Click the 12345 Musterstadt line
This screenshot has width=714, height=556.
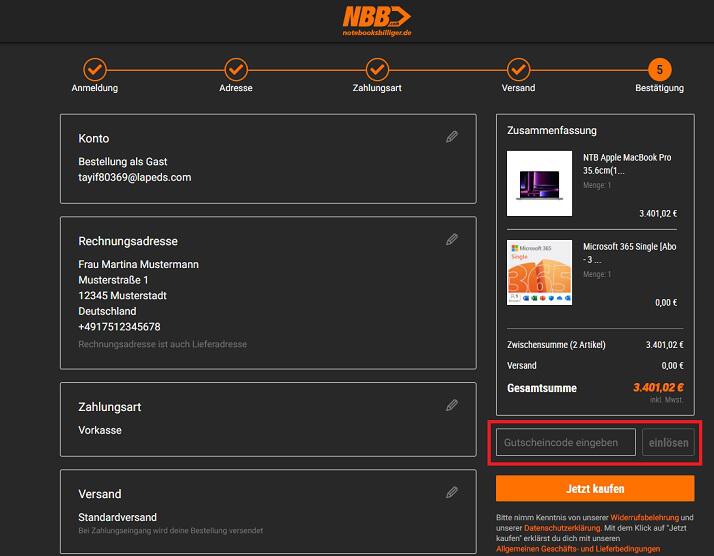[122, 296]
